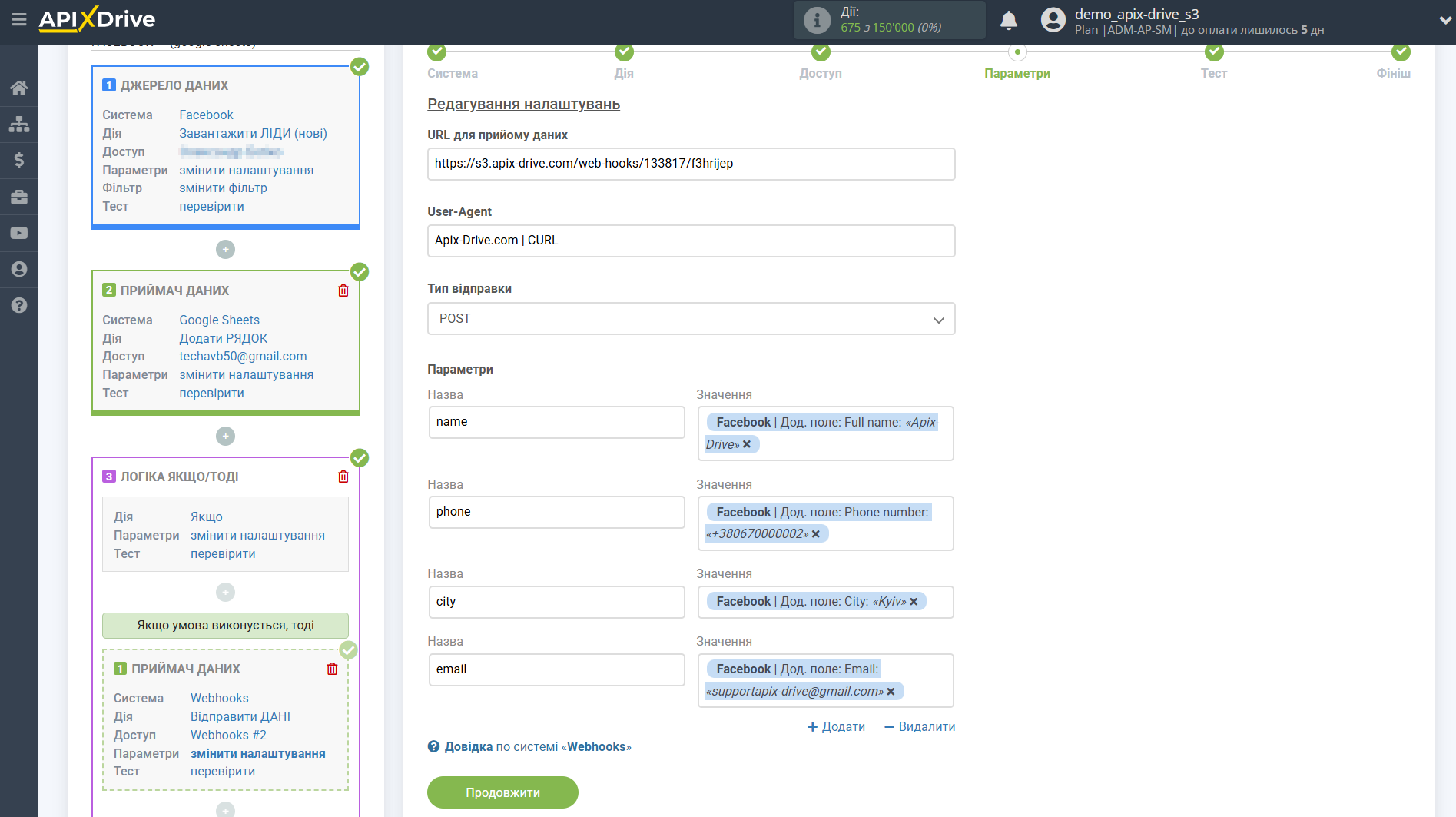This screenshot has width=1456, height=817.
Task: Open the notifications bell
Action: tap(1009, 20)
